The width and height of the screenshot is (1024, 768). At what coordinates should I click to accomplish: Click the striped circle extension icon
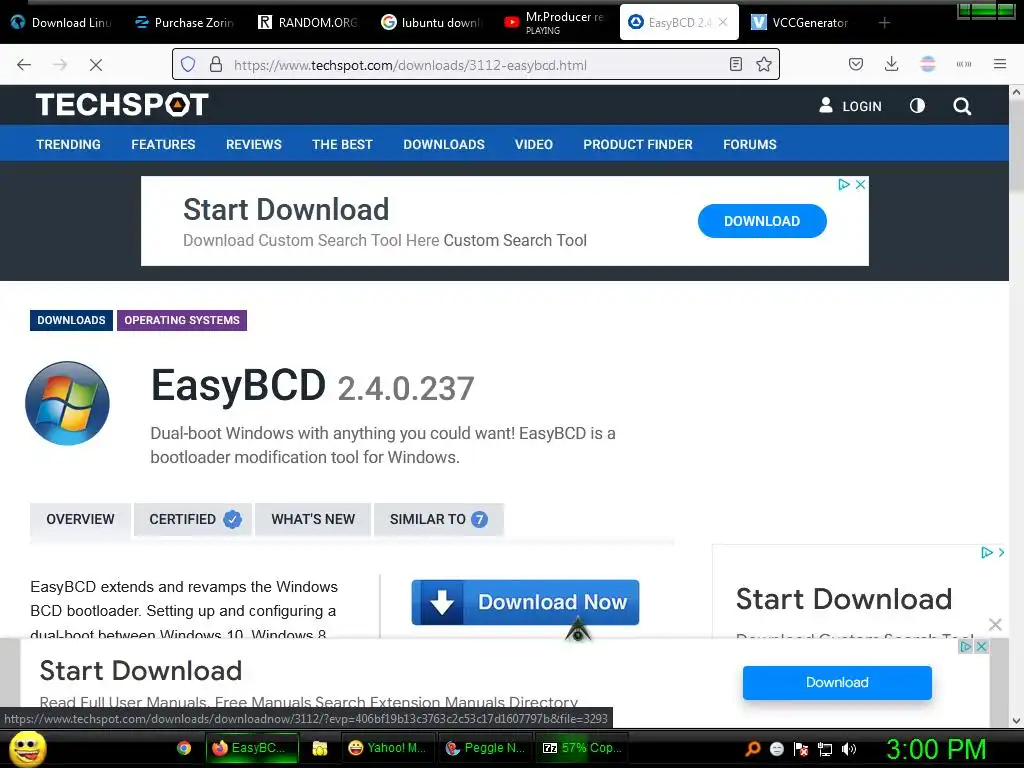coord(927,64)
